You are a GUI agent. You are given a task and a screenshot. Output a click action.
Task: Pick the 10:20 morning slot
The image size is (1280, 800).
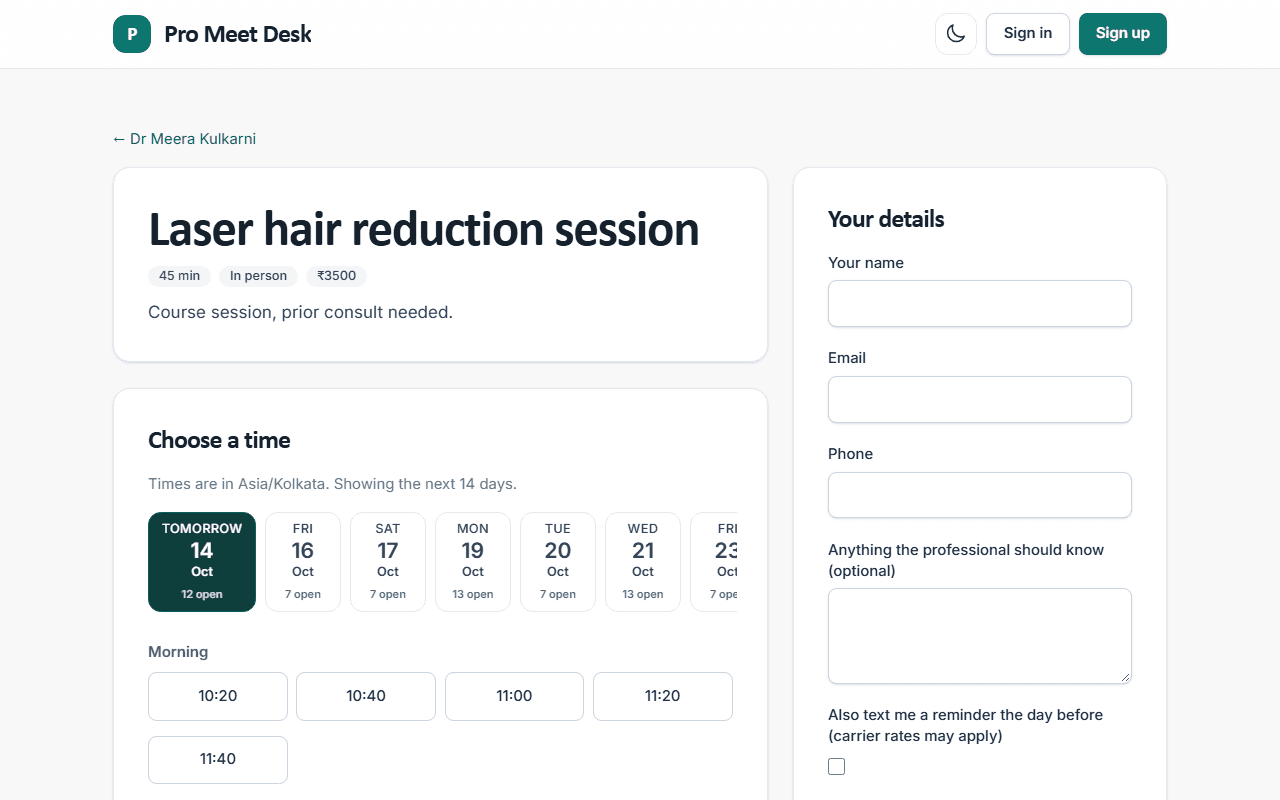pos(218,696)
